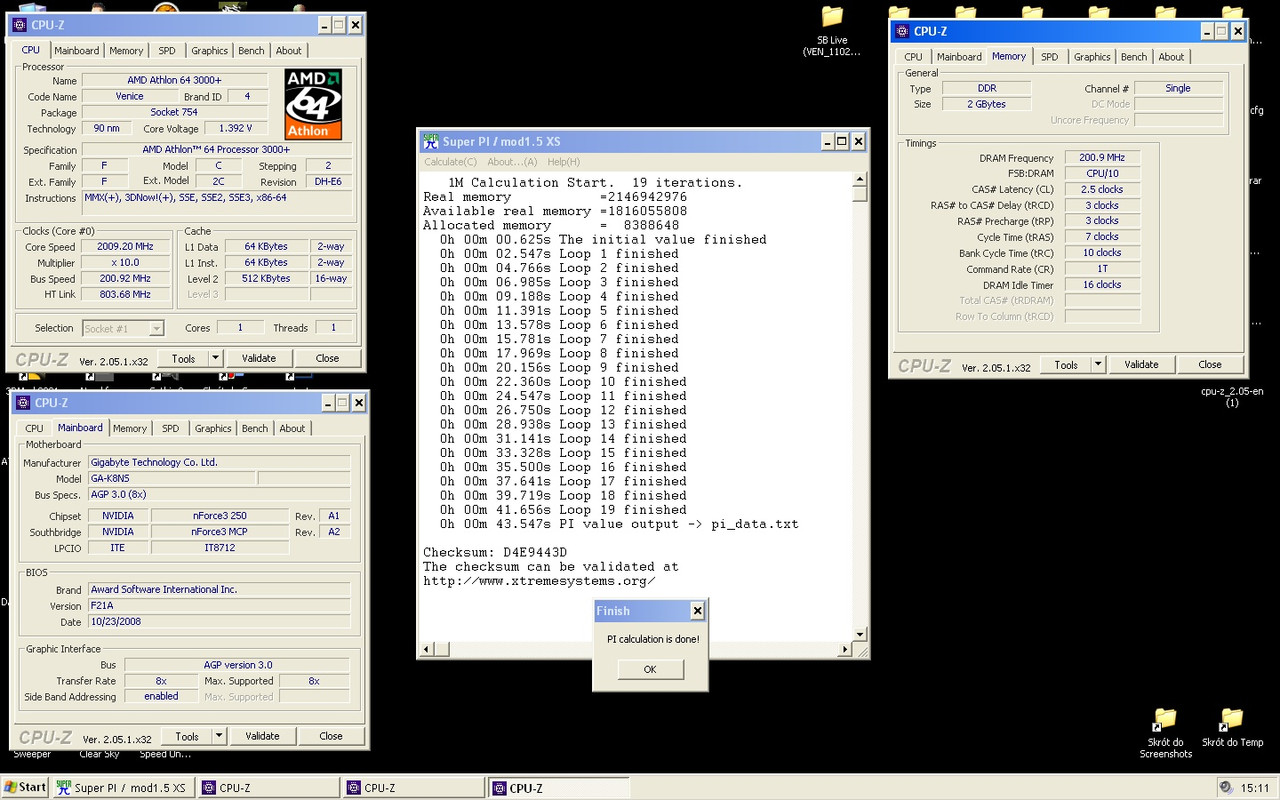Click the BIOS Version value 'F21A'
This screenshot has height=800, width=1280.
coord(219,605)
